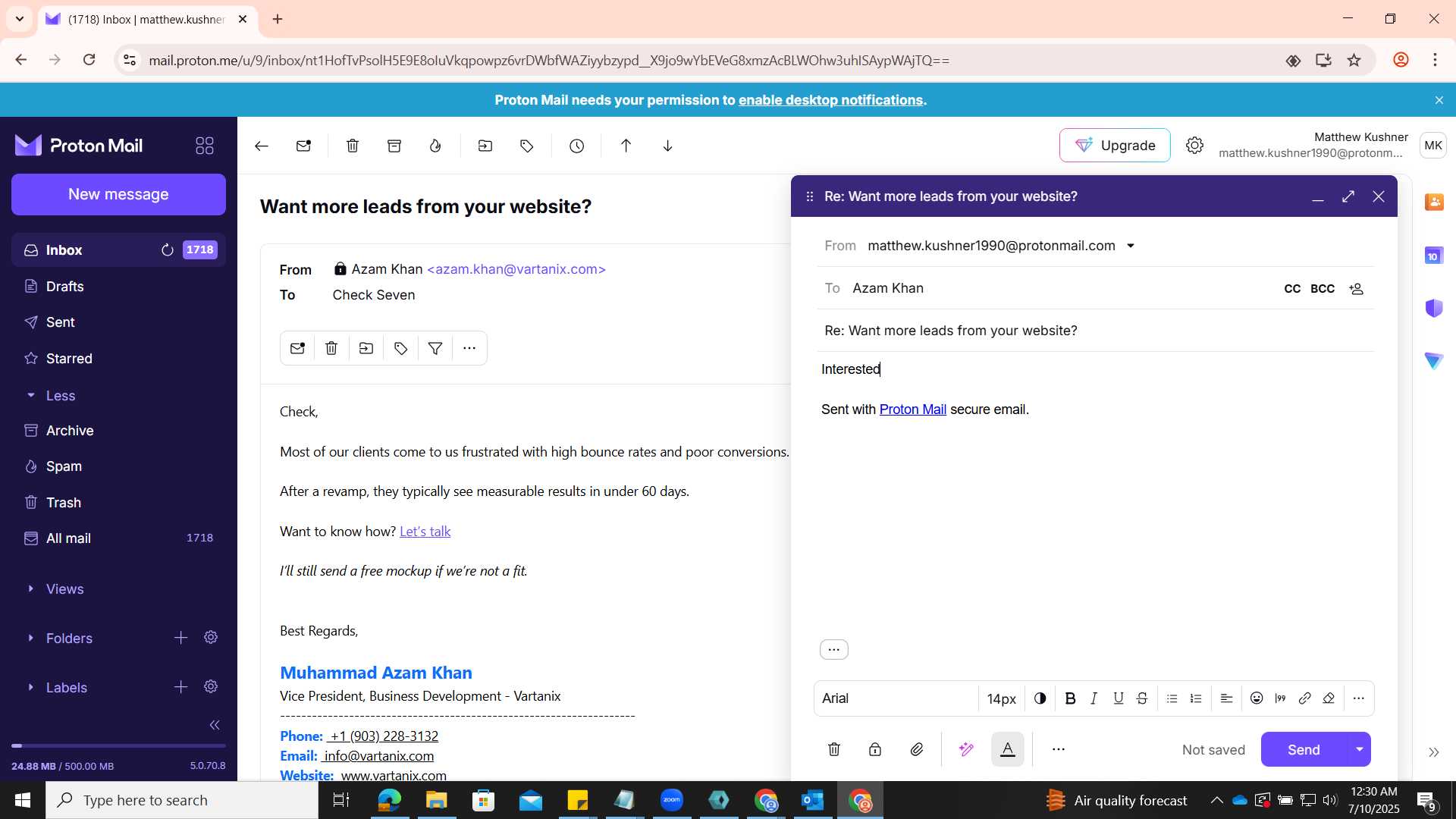Go to next conversation down arrow

point(667,146)
